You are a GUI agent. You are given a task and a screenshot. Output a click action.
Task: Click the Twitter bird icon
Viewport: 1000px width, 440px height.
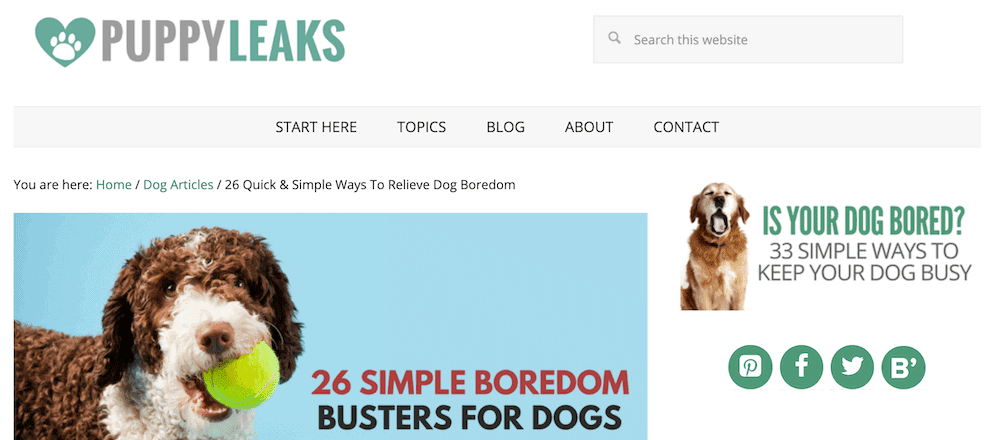pyautogui.click(x=852, y=367)
